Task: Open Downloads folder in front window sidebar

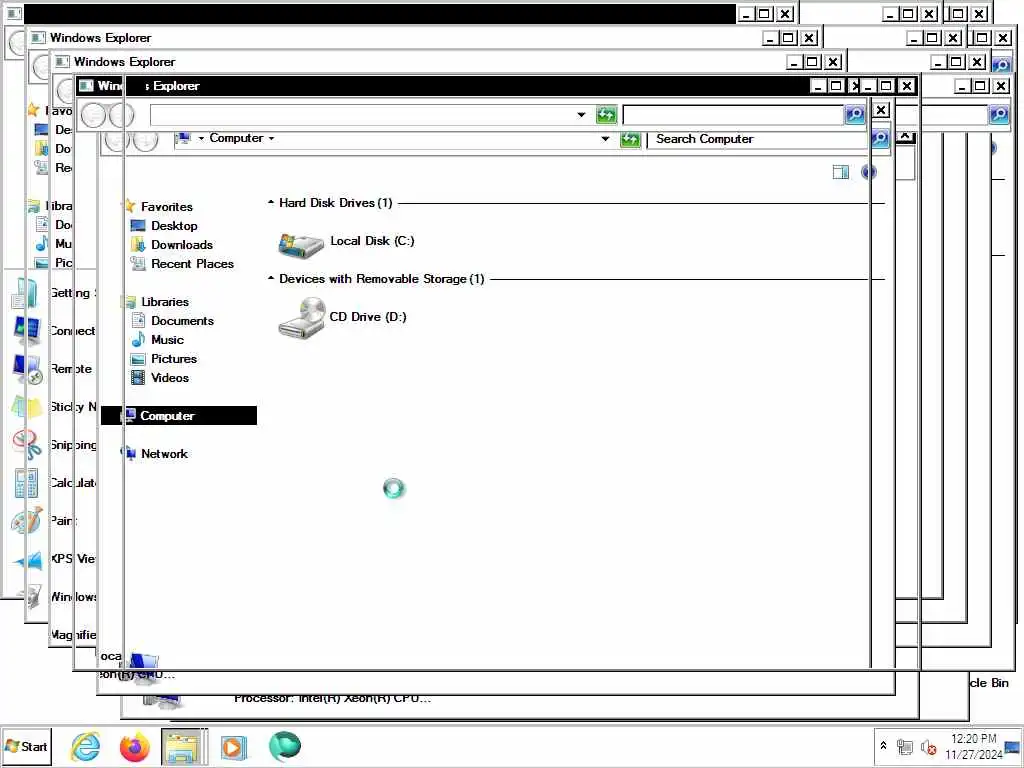Action: point(182,245)
